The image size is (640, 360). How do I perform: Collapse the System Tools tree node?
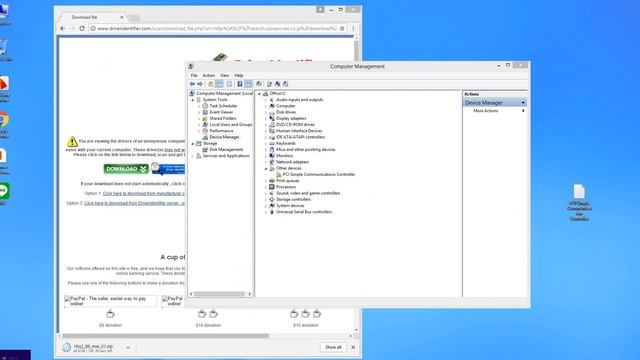[193, 100]
